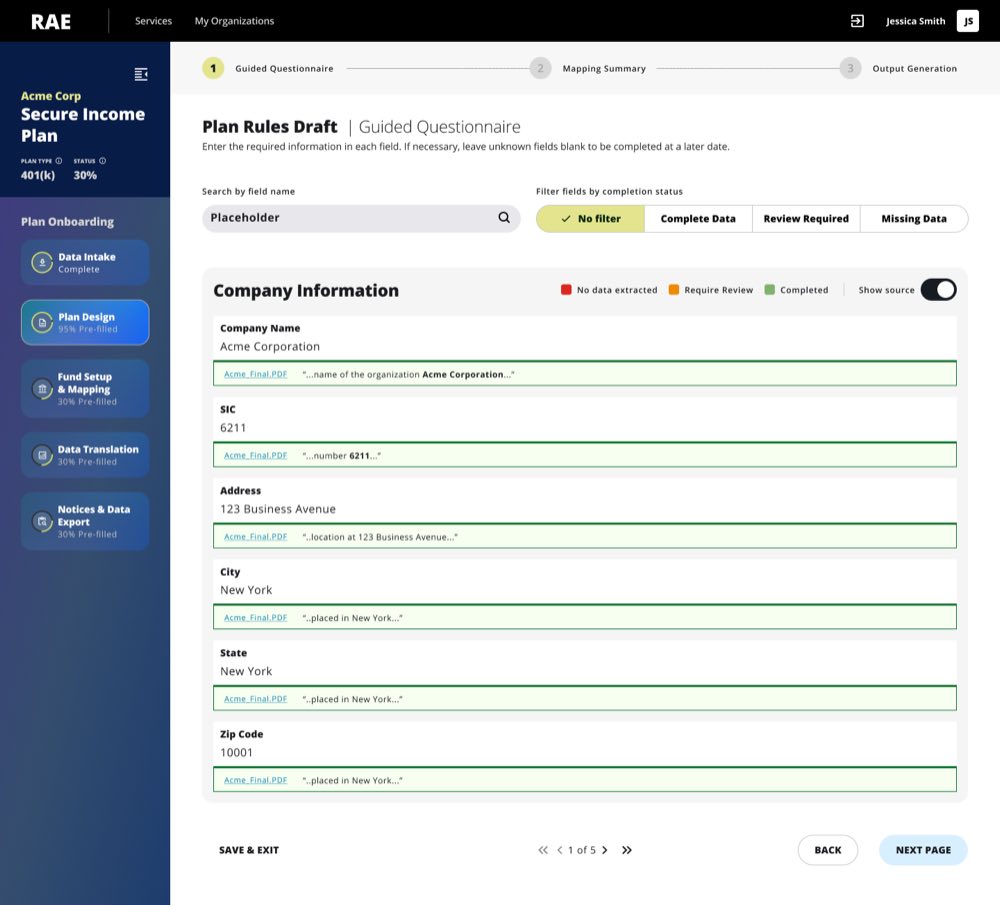Filter by Missing Data
The height and width of the screenshot is (905, 1000).
pyautogui.click(x=914, y=219)
